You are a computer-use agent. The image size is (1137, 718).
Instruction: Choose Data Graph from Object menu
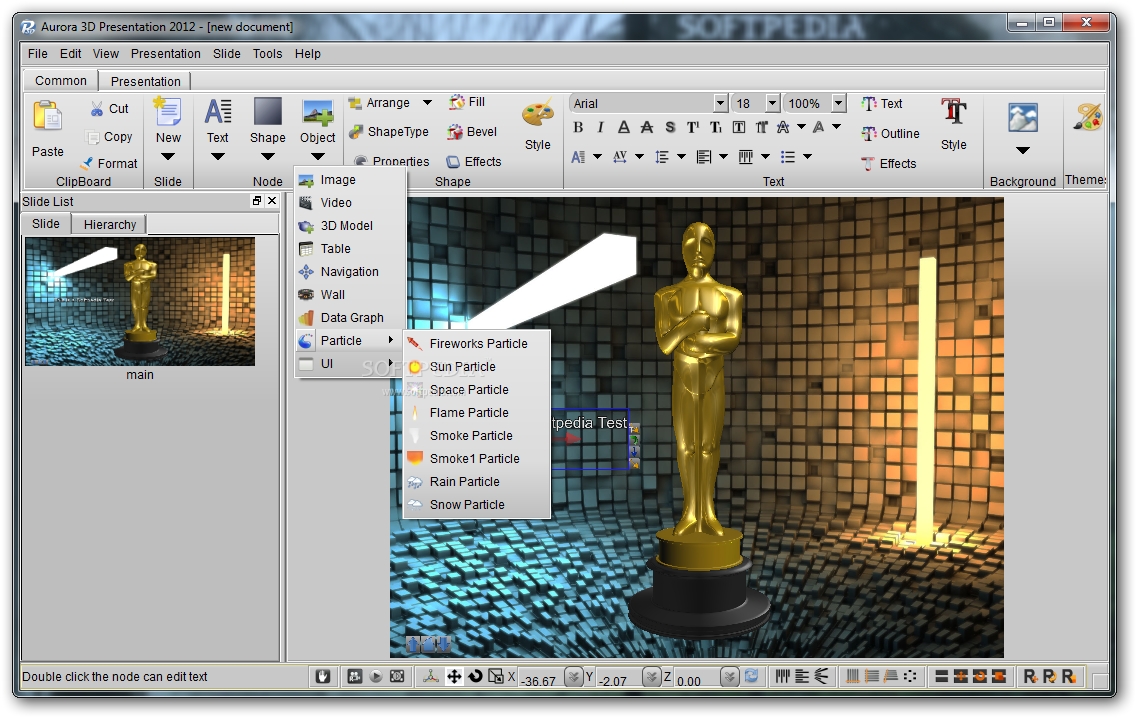[350, 318]
